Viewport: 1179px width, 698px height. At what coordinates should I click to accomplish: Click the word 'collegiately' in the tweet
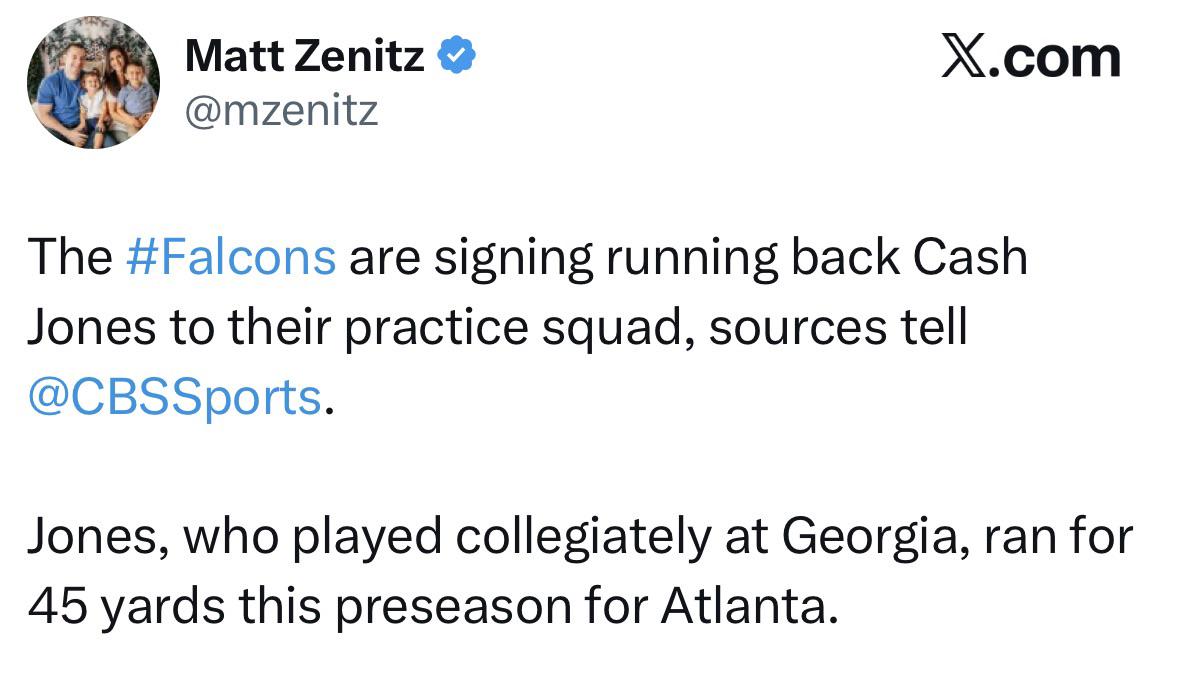(x=583, y=538)
